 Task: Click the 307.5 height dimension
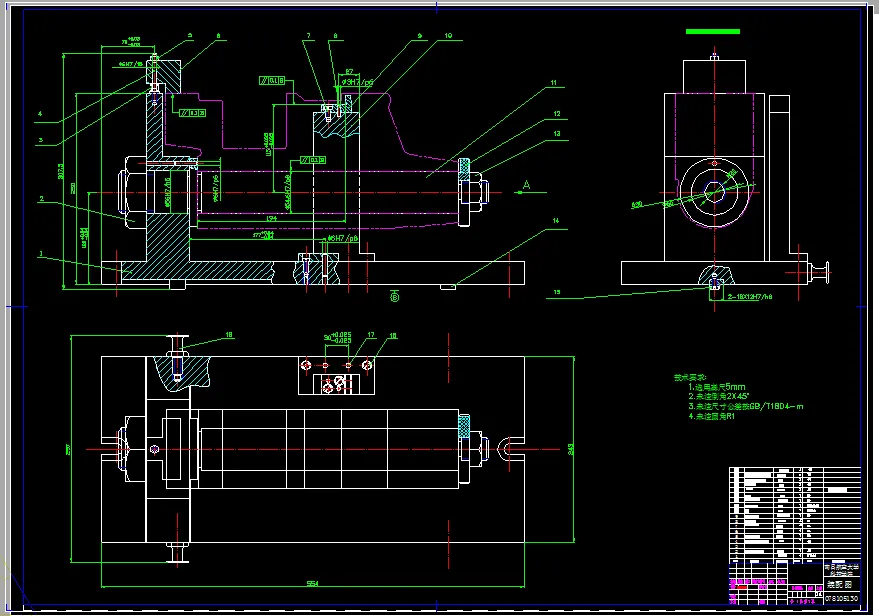pos(61,171)
